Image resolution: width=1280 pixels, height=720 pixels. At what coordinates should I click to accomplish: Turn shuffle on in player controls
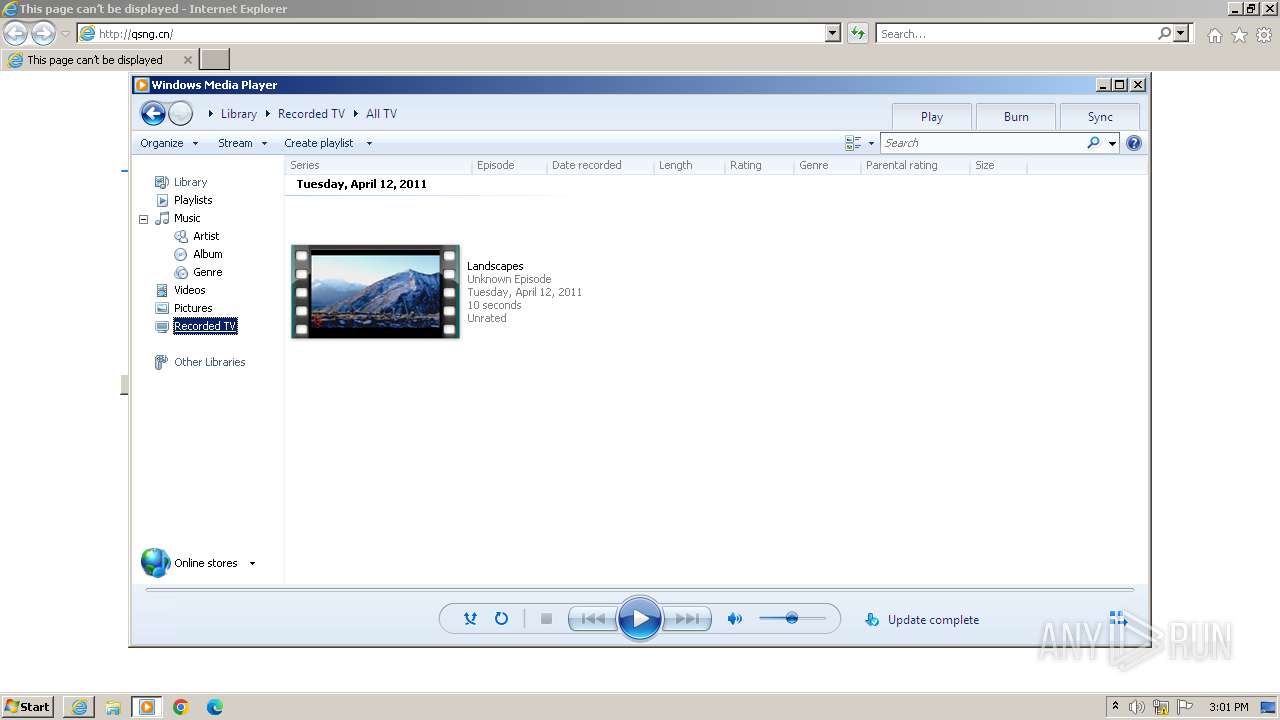[470, 619]
